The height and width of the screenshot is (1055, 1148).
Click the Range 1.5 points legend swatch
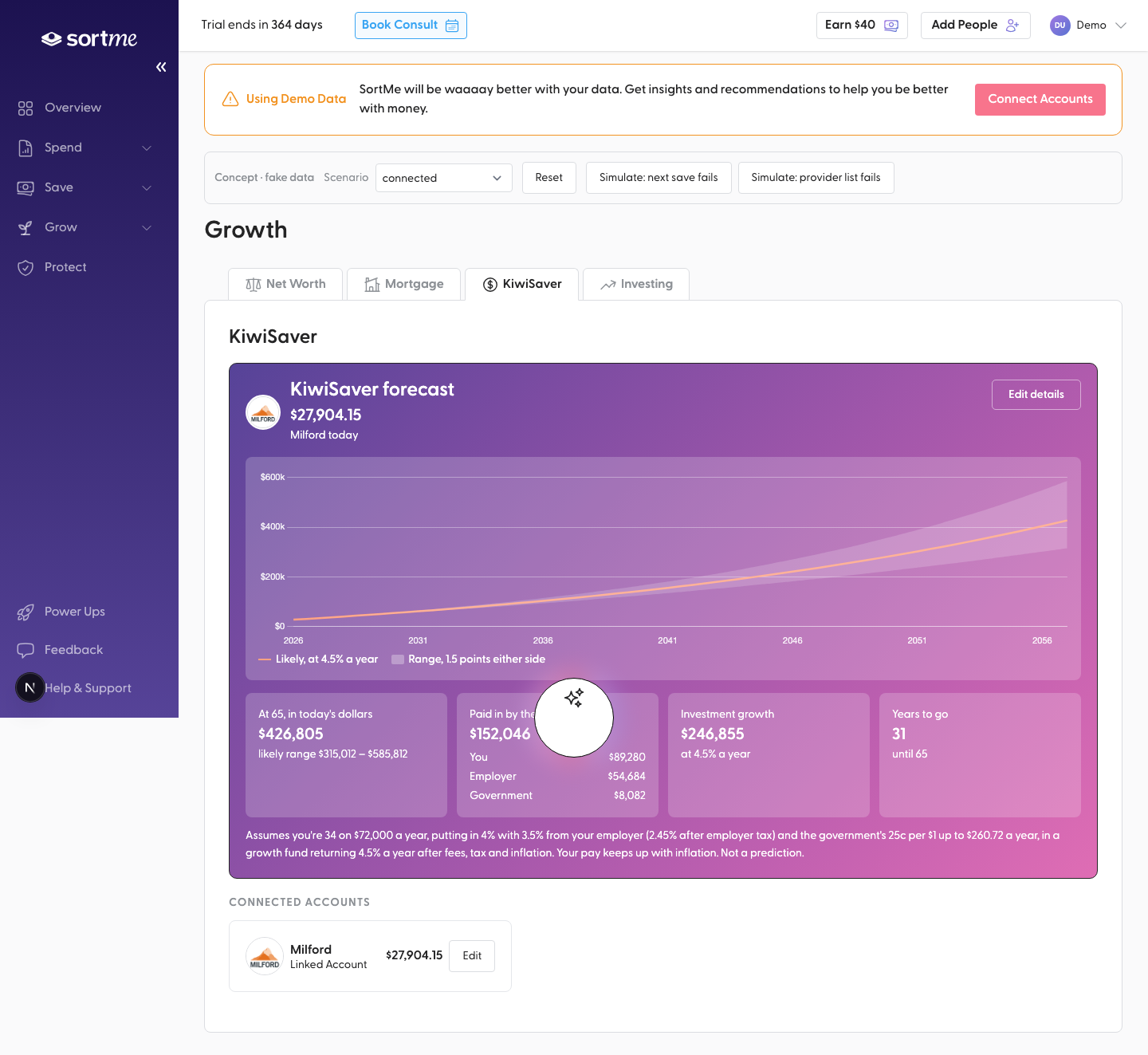[x=398, y=659]
